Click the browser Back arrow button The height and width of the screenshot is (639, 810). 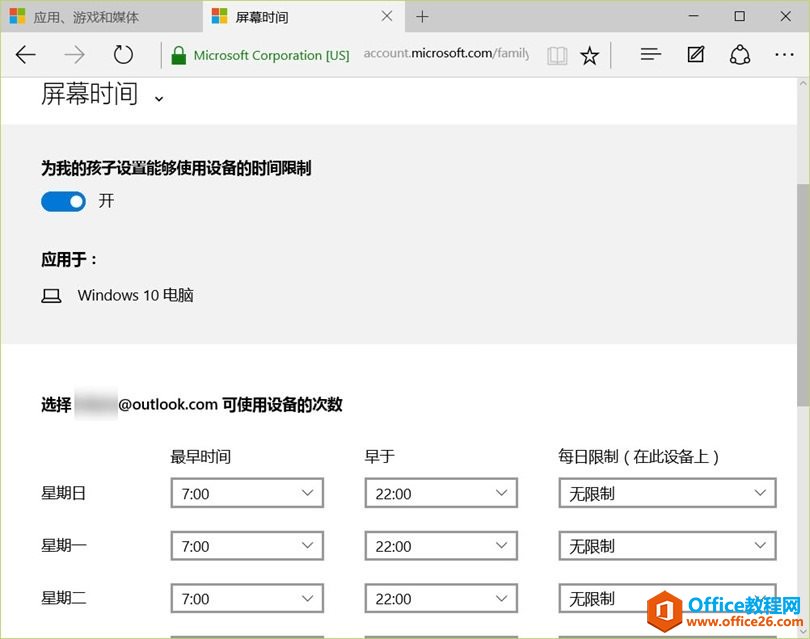26,55
